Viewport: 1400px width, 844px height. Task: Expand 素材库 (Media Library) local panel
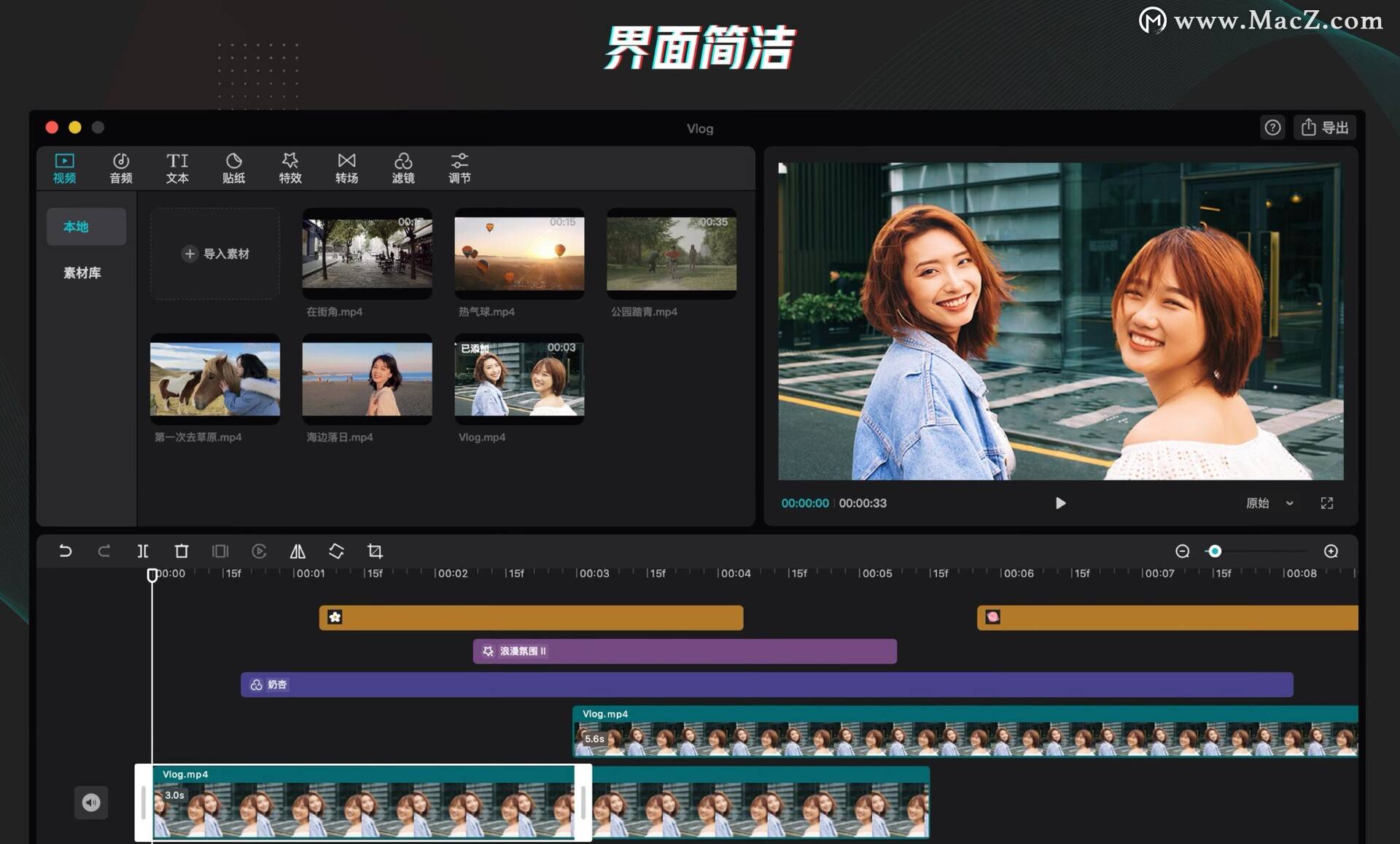[84, 270]
